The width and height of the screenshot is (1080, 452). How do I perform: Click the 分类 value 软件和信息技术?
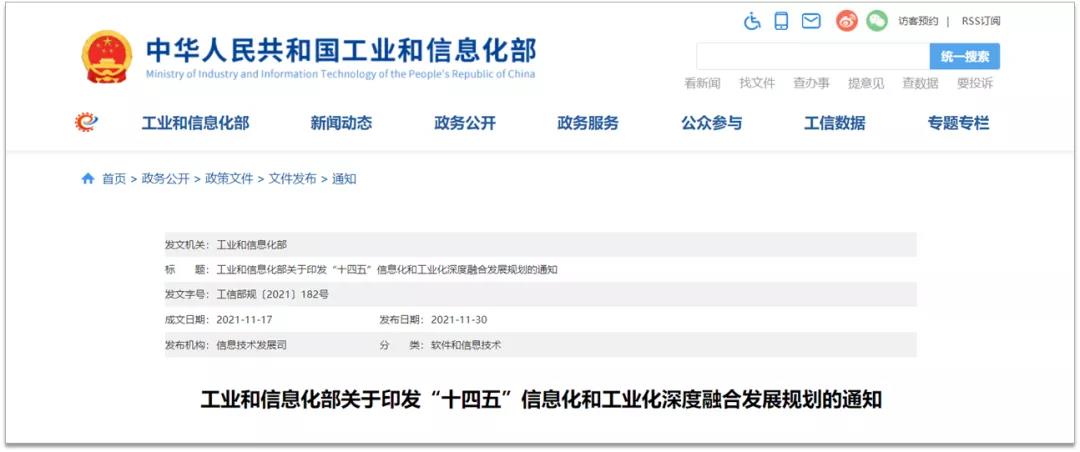(x=466, y=345)
